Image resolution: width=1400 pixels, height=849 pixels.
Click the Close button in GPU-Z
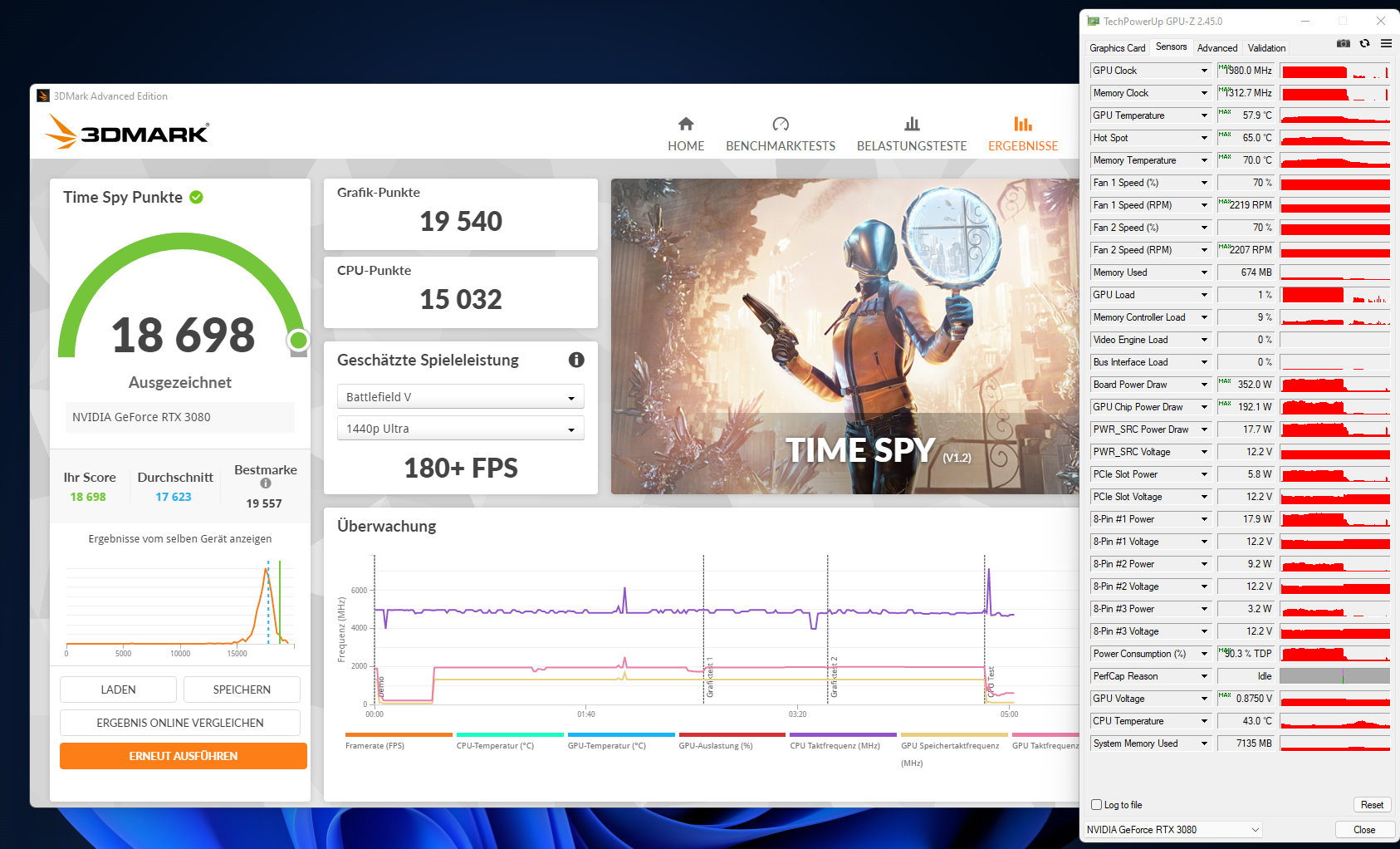click(1364, 830)
